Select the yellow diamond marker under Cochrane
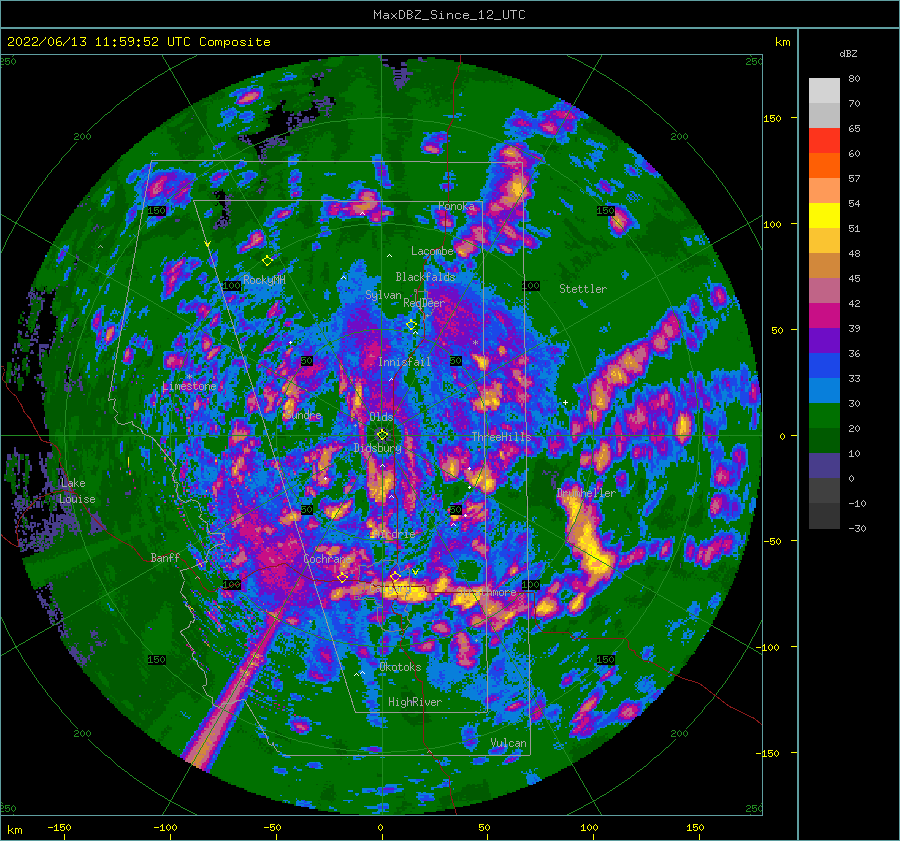Viewport: 900px width, 841px height. click(x=343, y=578)
